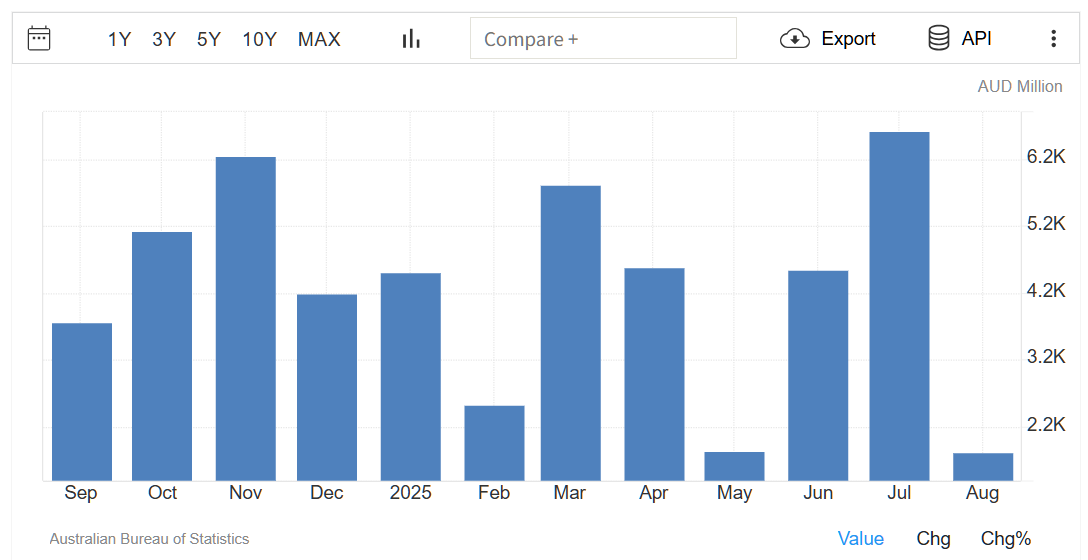Click the Export cloud download icon
Viewport: 1088px width, 560px height.
tap(794, 39)
